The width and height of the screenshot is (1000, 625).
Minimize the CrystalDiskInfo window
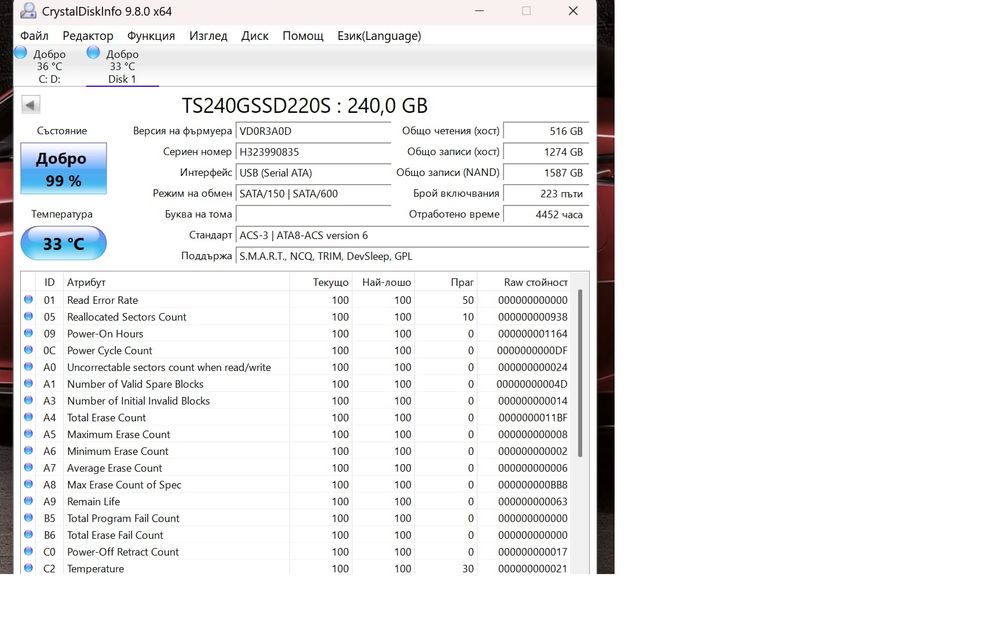pos(480,11)
